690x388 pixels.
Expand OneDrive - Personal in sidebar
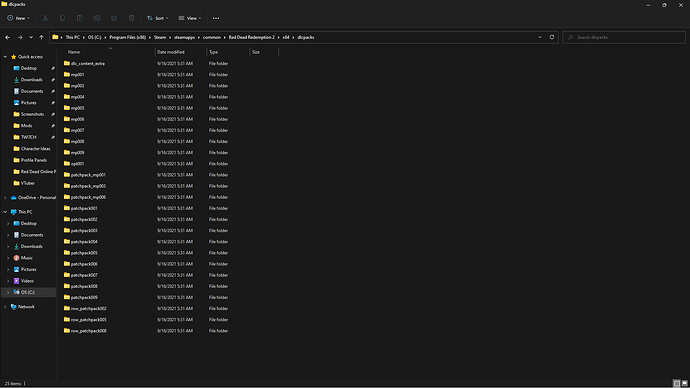[5, 198]
